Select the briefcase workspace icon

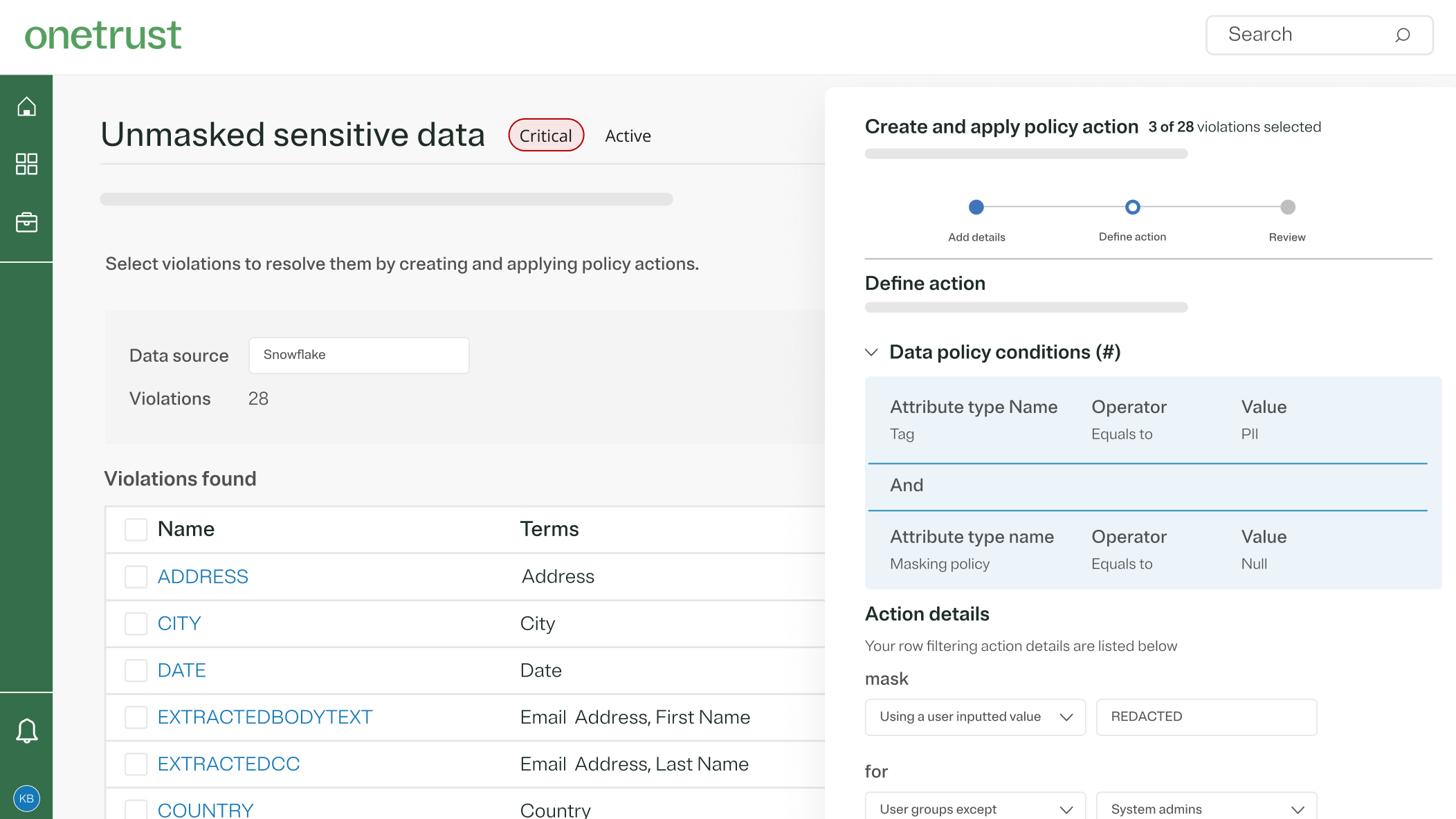26,222
